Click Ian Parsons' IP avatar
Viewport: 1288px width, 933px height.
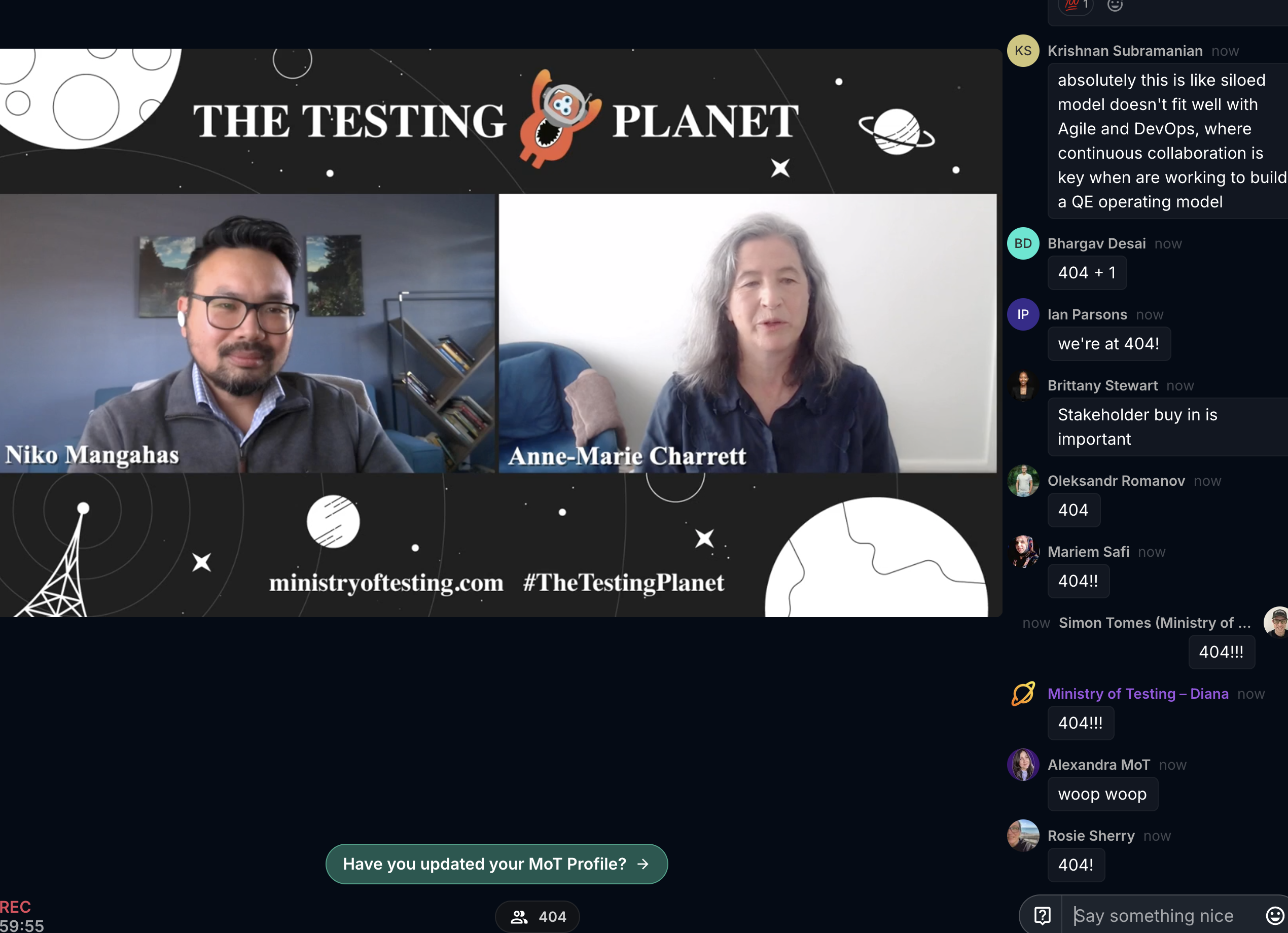click(1023, 314)
